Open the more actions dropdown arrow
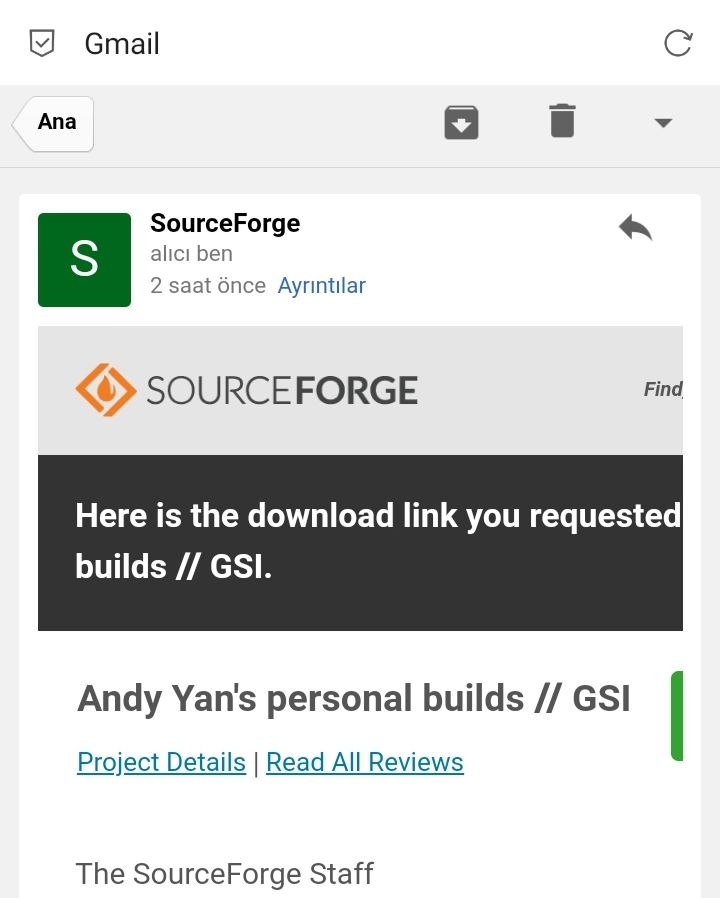Screen dimensions: 720x898 click(x=662, y=123)
